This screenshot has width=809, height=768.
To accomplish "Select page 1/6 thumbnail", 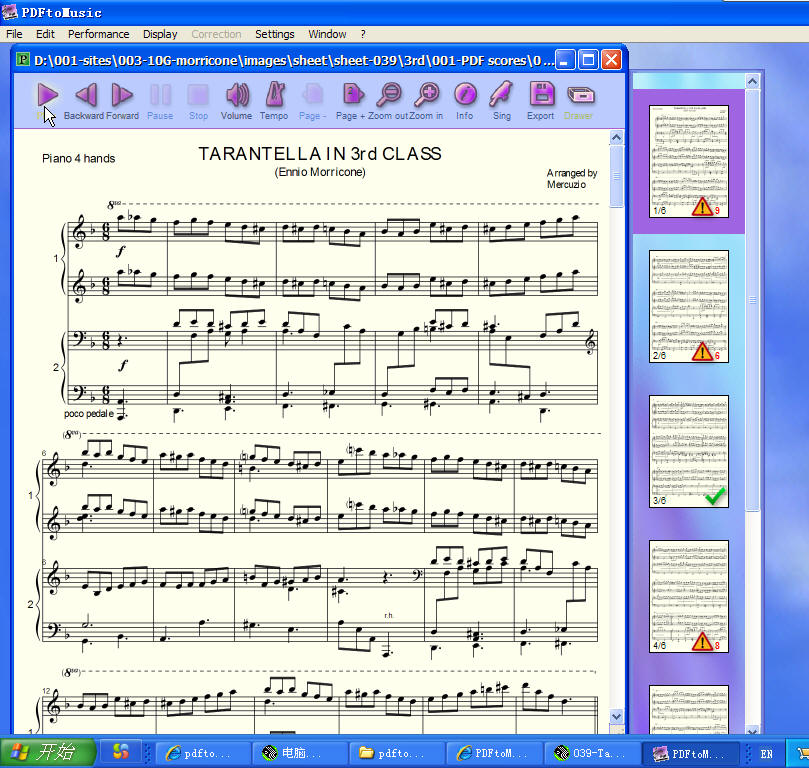I will (x=688, y=161).
